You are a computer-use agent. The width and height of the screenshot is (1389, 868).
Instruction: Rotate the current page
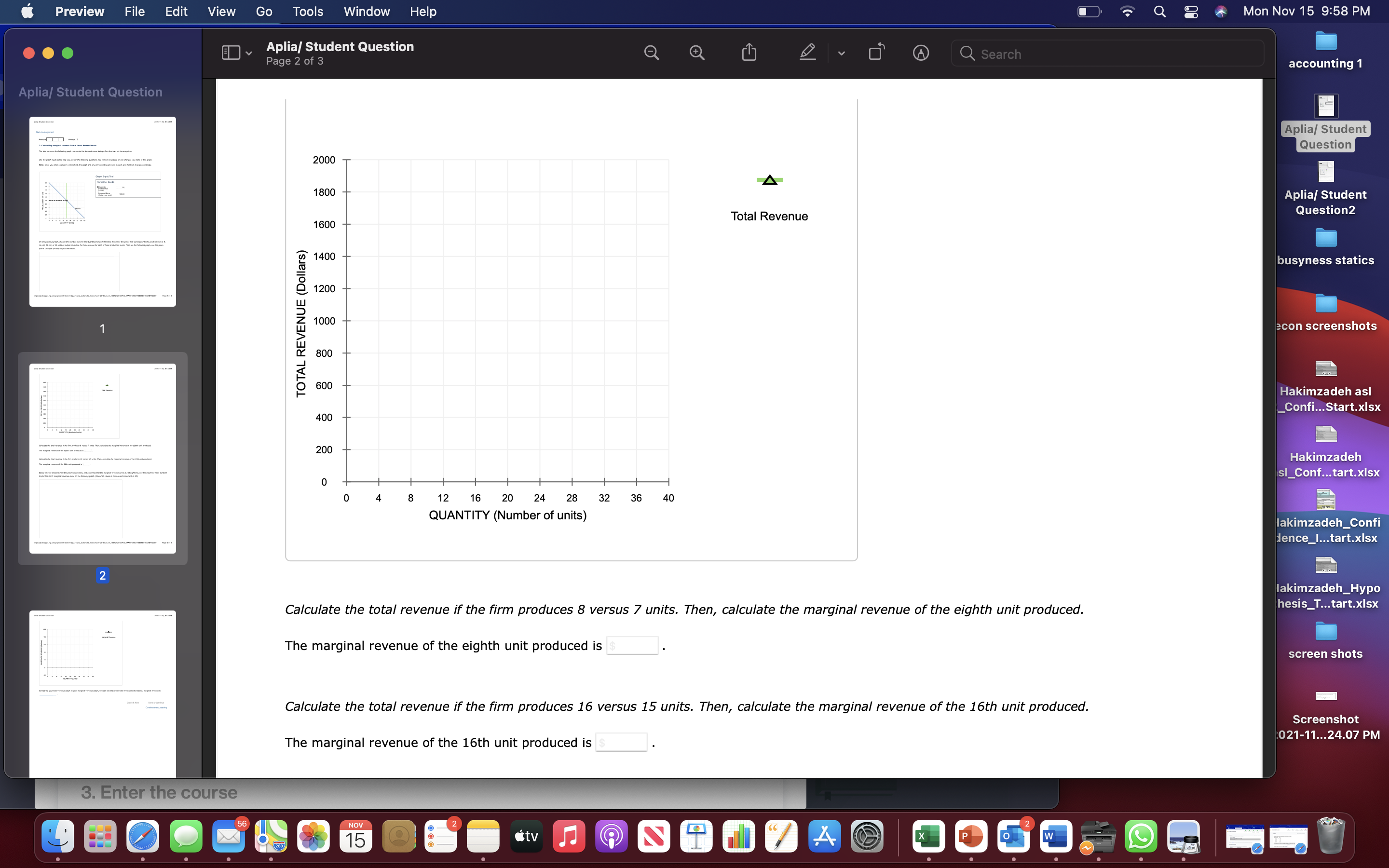(876, 52)
